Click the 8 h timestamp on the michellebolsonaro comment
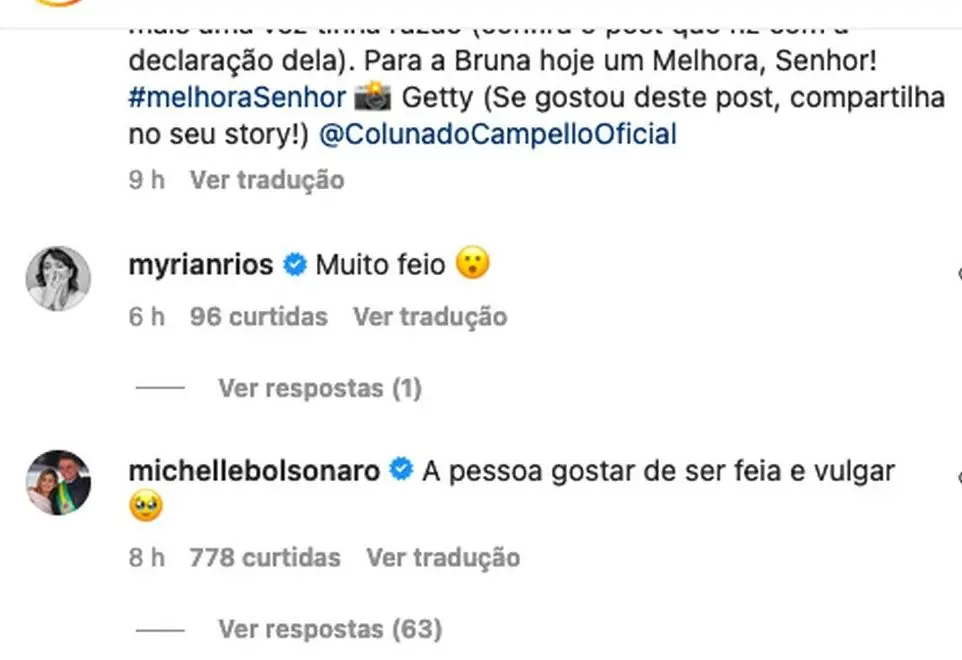962x660 pixels. pos(146,557)
